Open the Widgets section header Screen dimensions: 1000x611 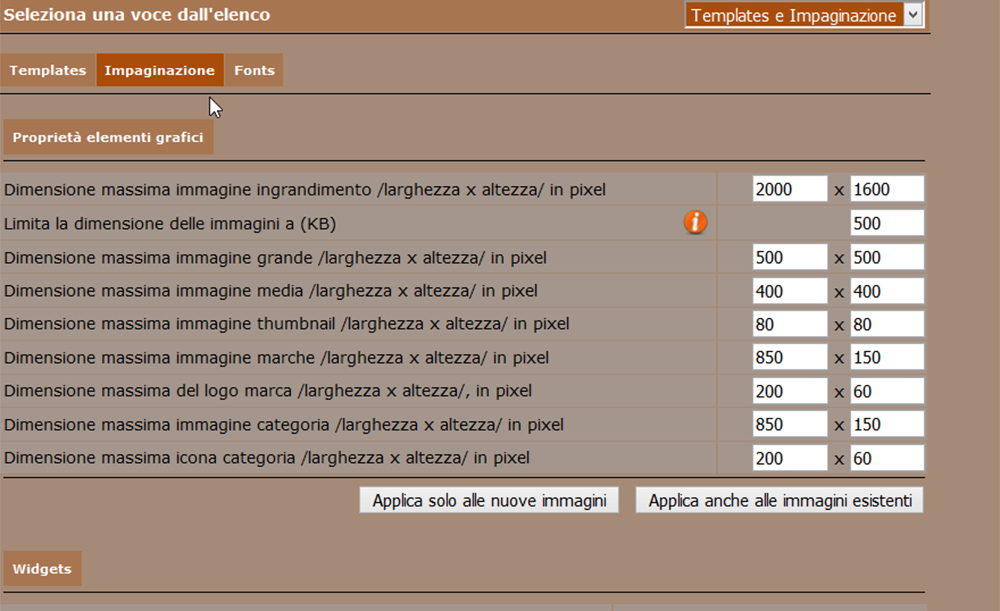42,569
